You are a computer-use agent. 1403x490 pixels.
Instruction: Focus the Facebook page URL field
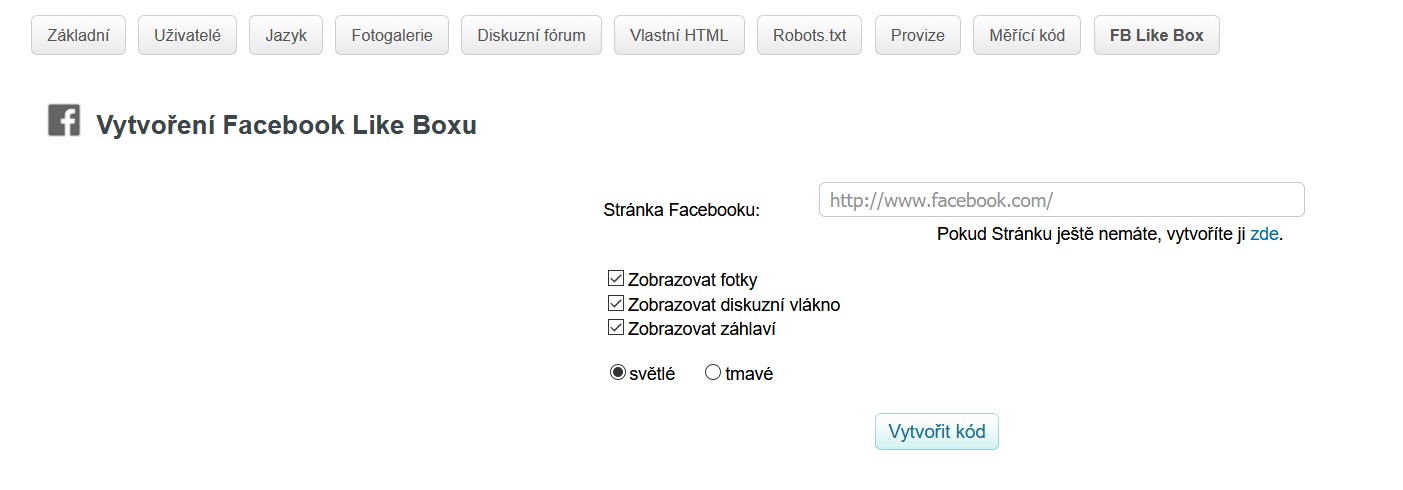(x=1061, y=200)
